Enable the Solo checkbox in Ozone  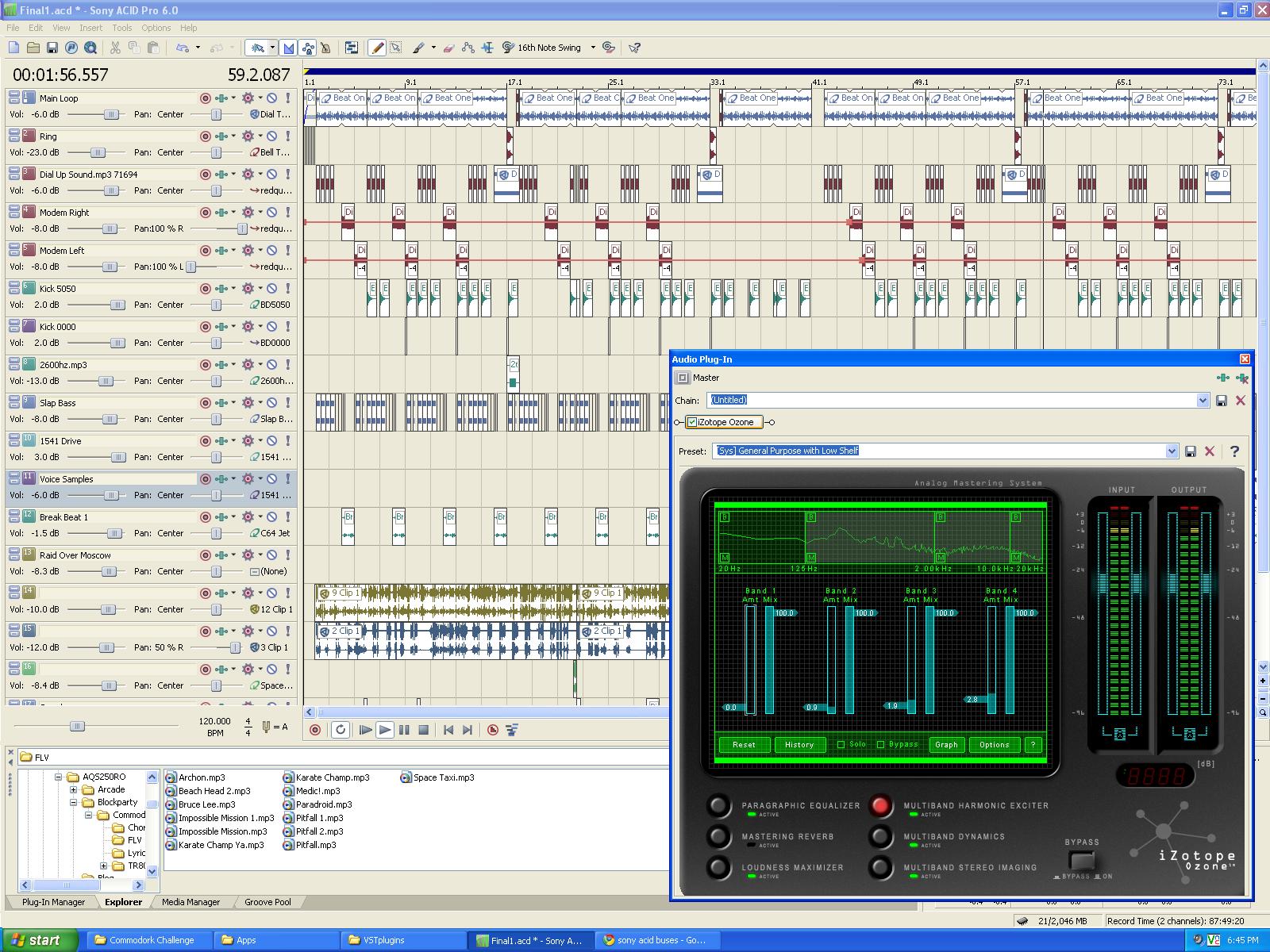841,744
